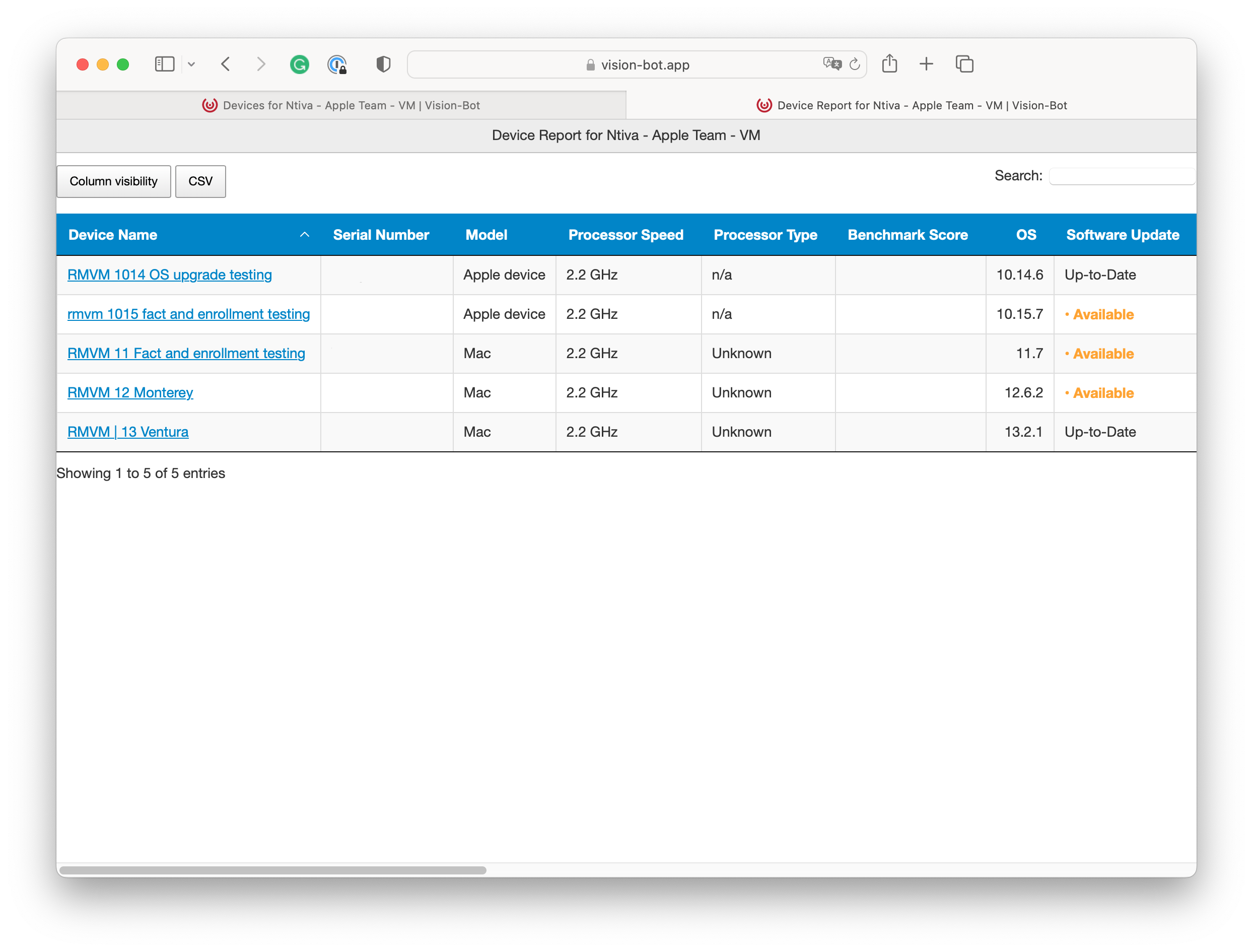The height and width of the screenshot is (952, 1253).
Task: Click Up-to-Date status for OS 10.14.6
Action: tap(1100, 275)
